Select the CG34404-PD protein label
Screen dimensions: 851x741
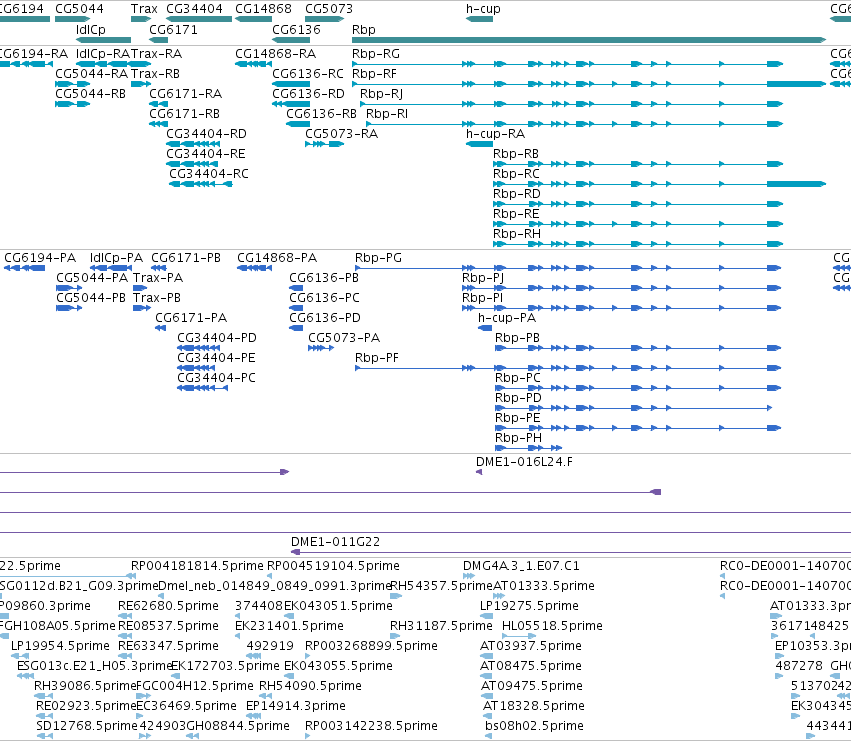[x=217, y=338]
